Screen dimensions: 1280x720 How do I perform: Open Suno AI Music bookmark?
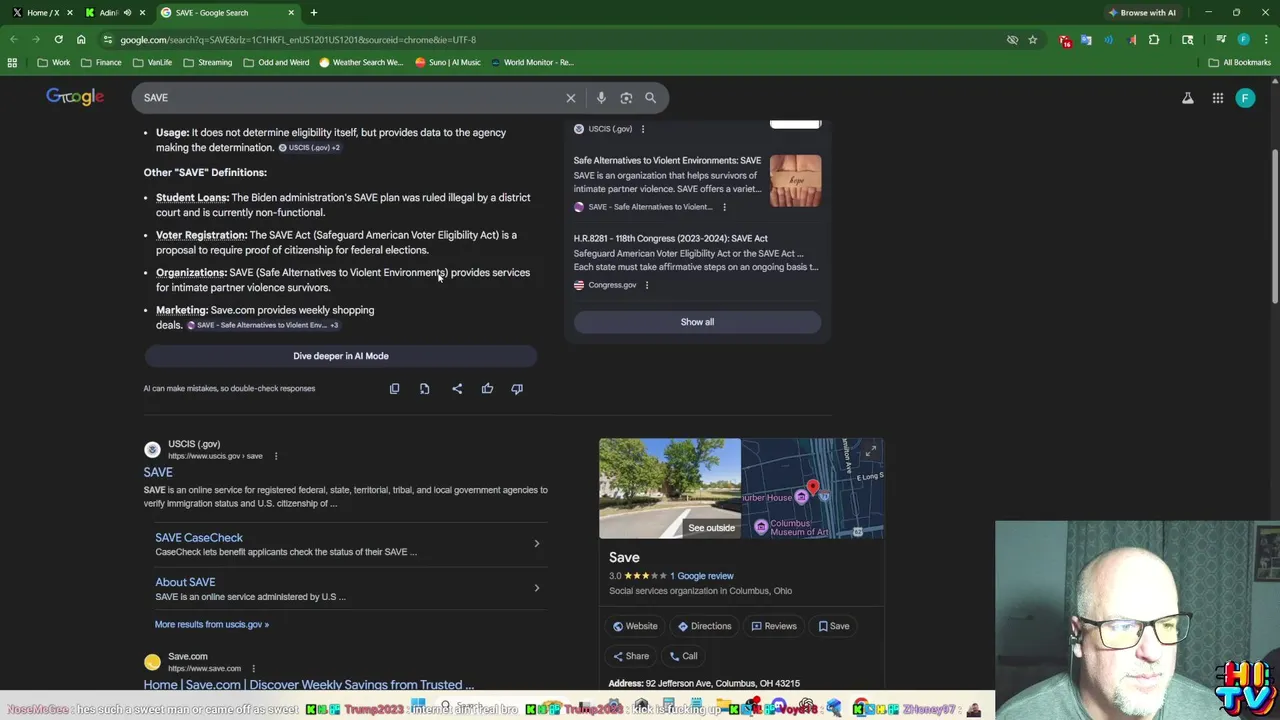coord(448,62)
